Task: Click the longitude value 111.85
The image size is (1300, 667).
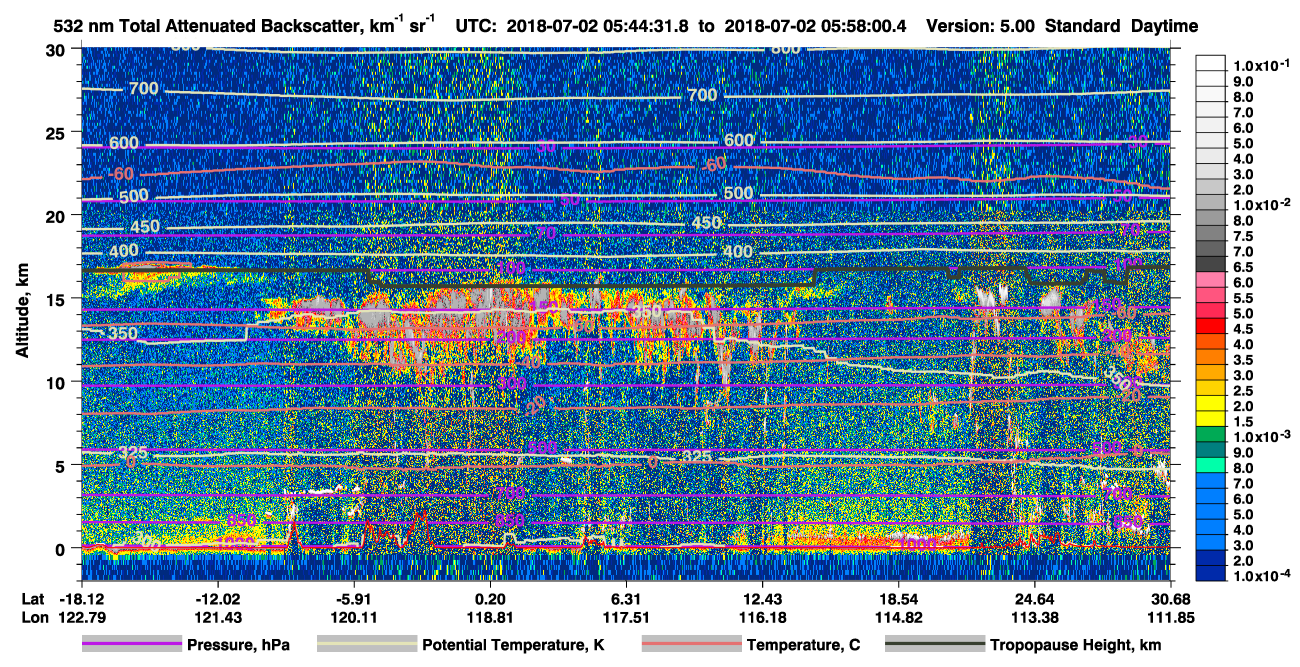Action: (x=1171, y=617)
